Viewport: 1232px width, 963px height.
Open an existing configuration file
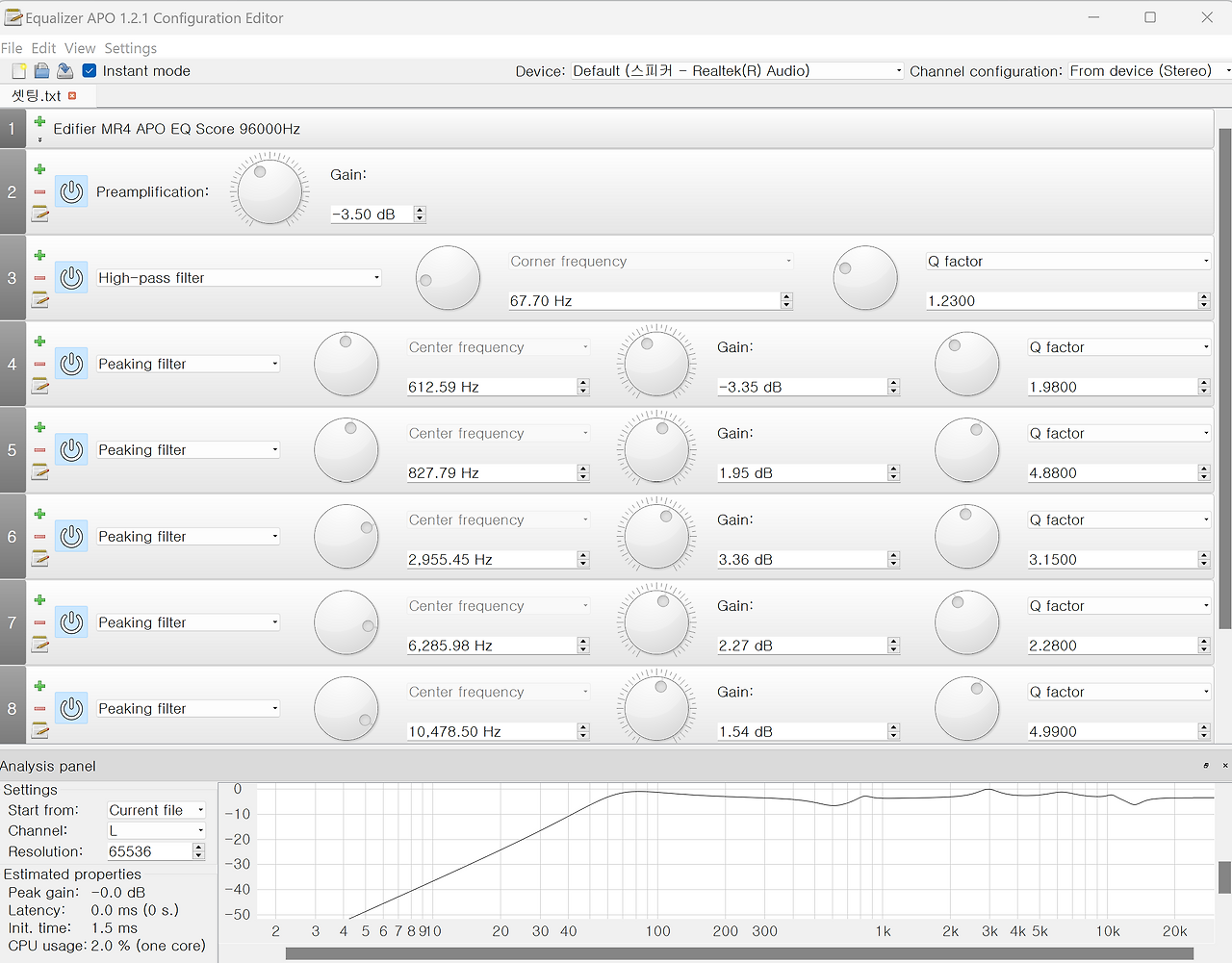click(39, 70)
